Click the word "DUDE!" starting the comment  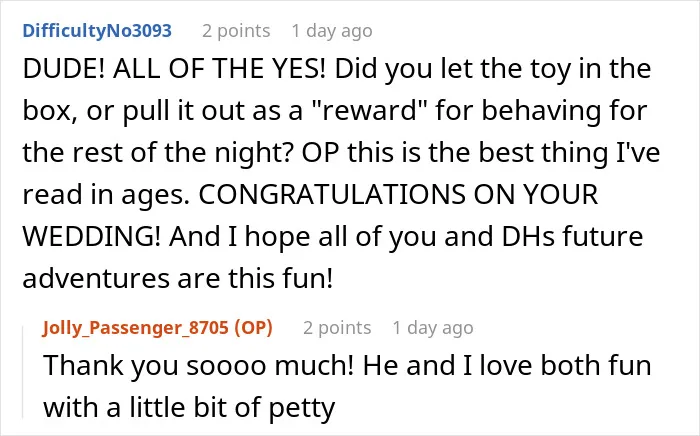(x=63, y=69)
